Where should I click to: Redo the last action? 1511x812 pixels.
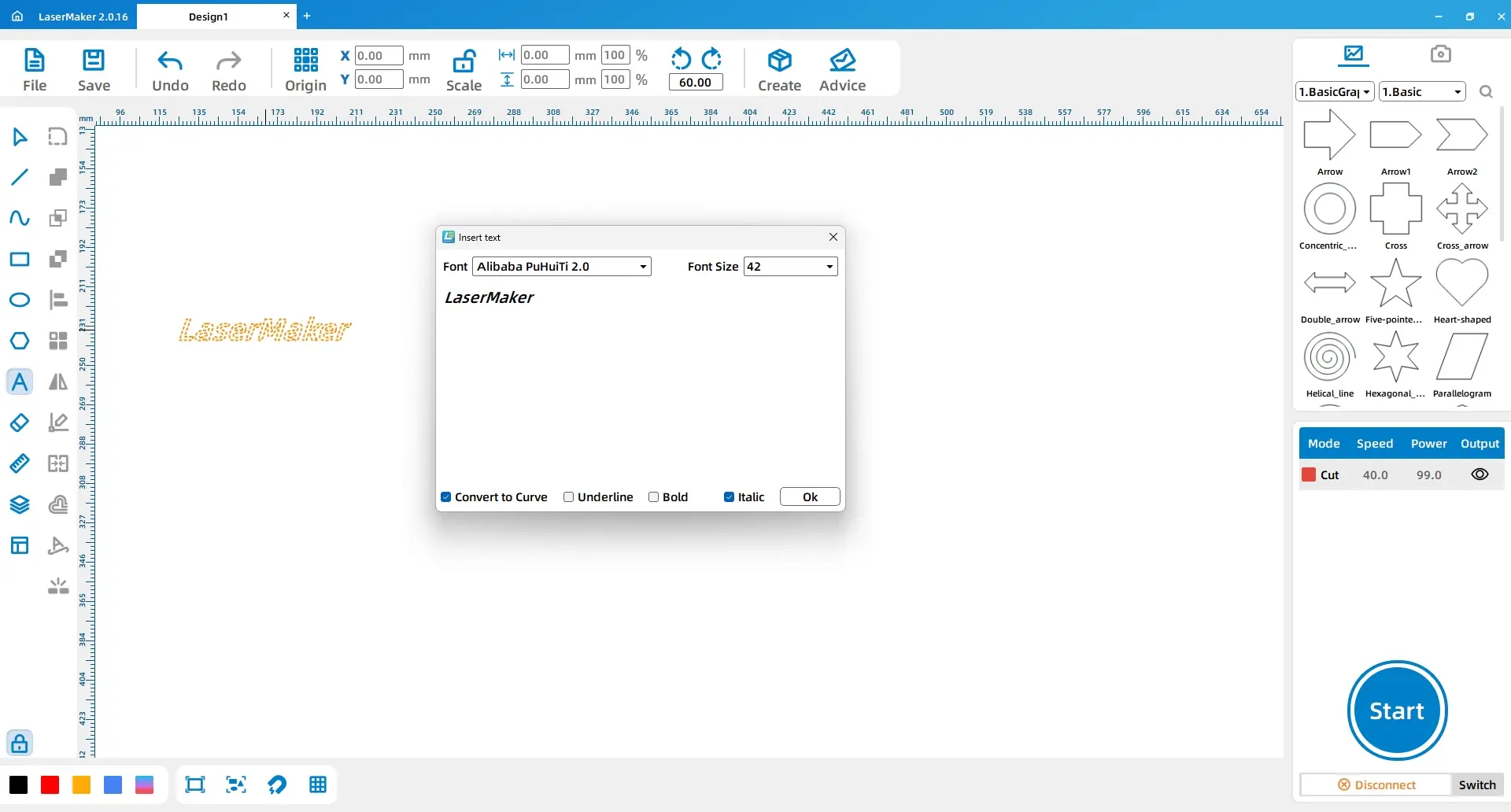tap(229, 70)
